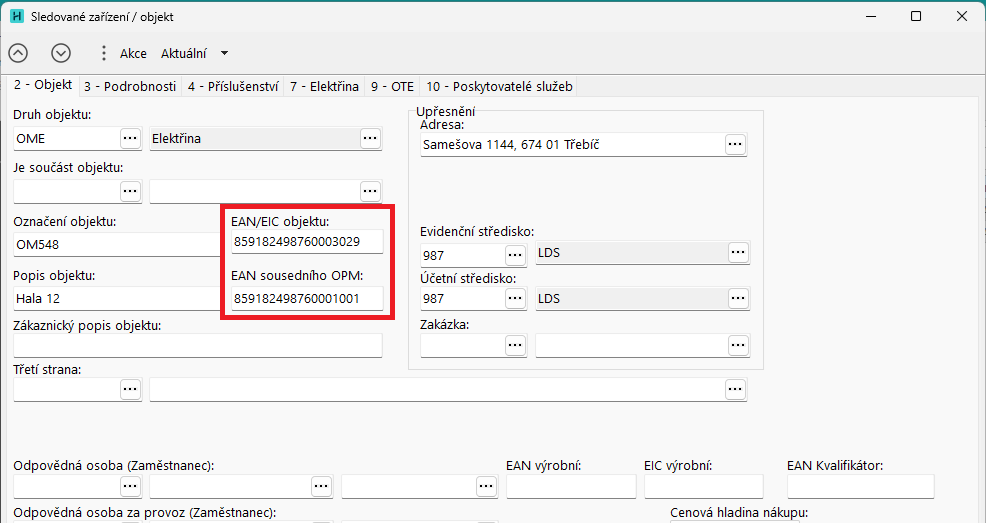Open third lookup in the Odpovědná osoba row

pyautogui.click(x=486, y=486)
